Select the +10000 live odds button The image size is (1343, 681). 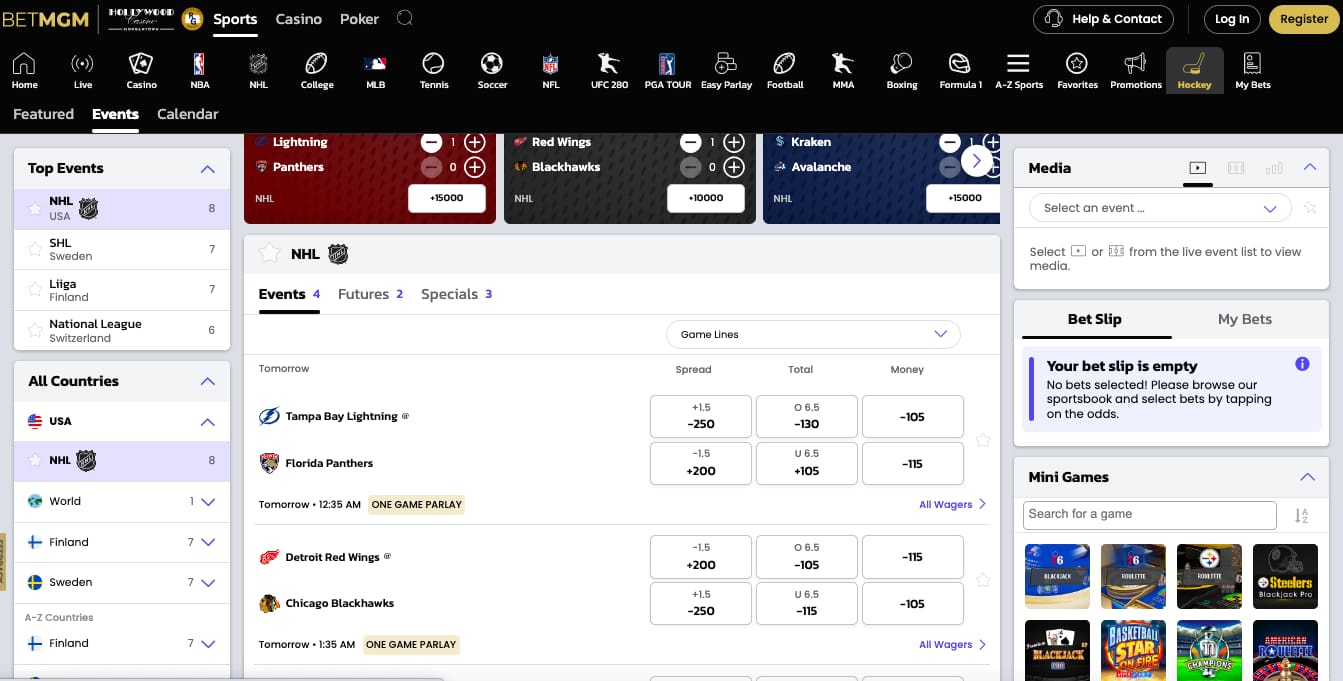[706, 198]
